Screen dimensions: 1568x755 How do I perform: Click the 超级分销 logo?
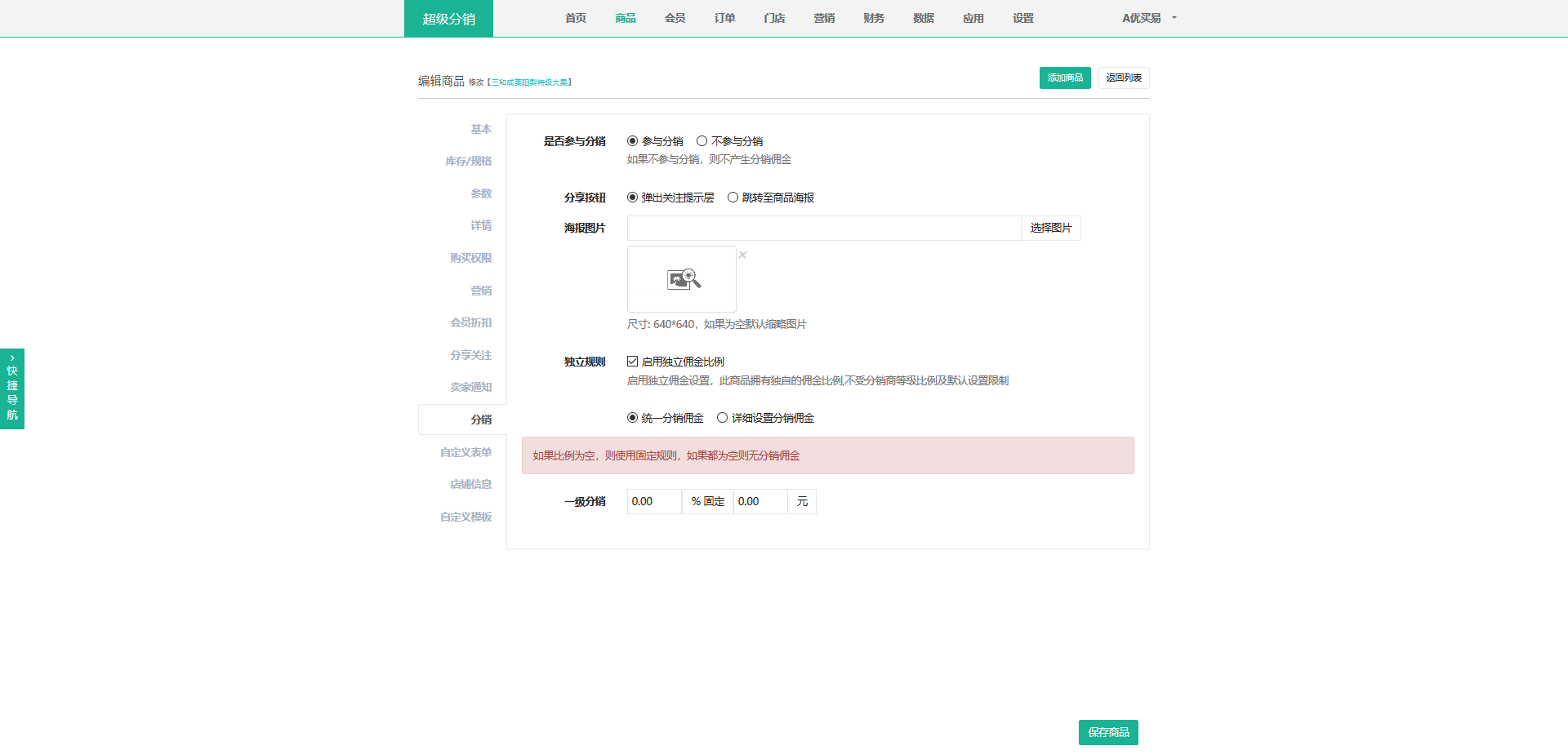point(448,19)
